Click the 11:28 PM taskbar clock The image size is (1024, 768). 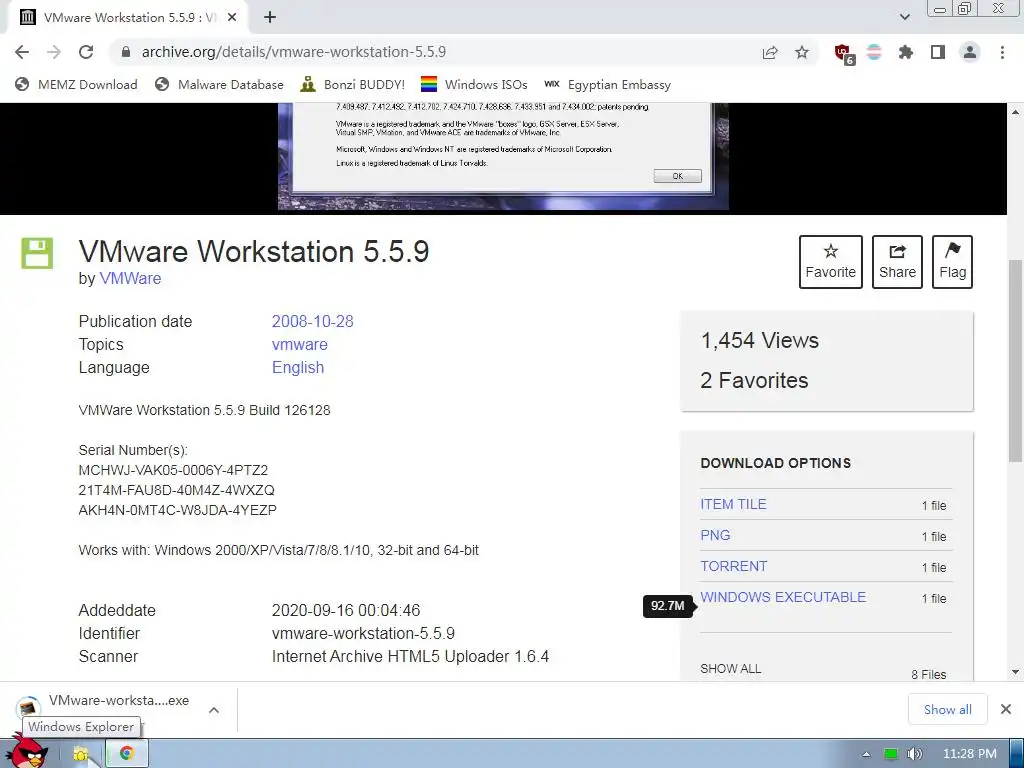[x=969, y=754]
